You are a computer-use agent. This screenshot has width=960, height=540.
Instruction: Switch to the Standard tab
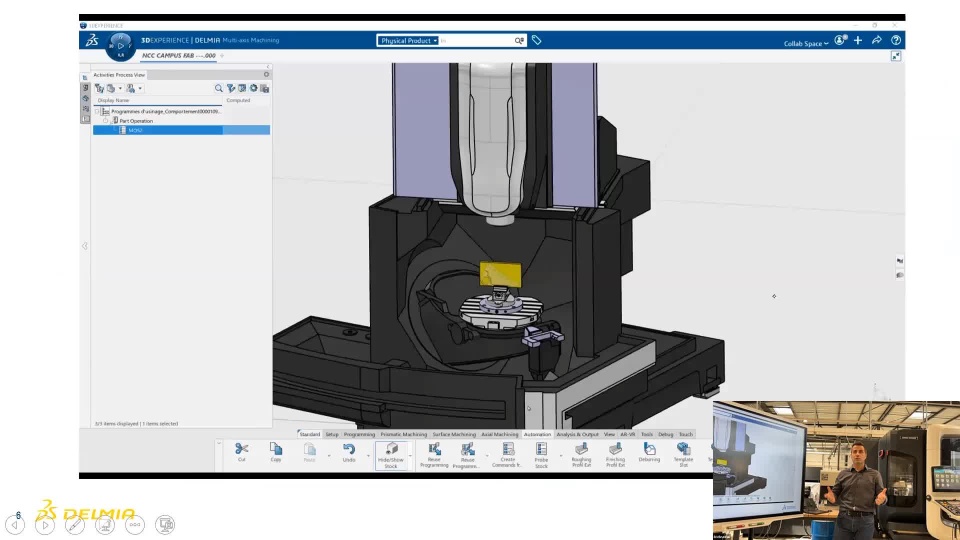point(309,434)
